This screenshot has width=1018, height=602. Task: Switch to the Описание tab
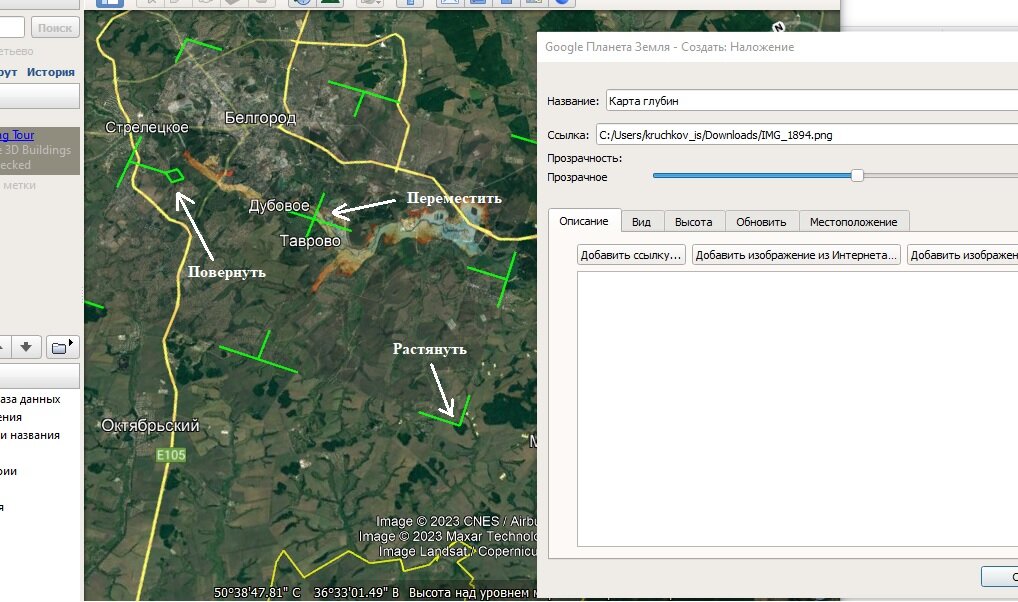584,221
